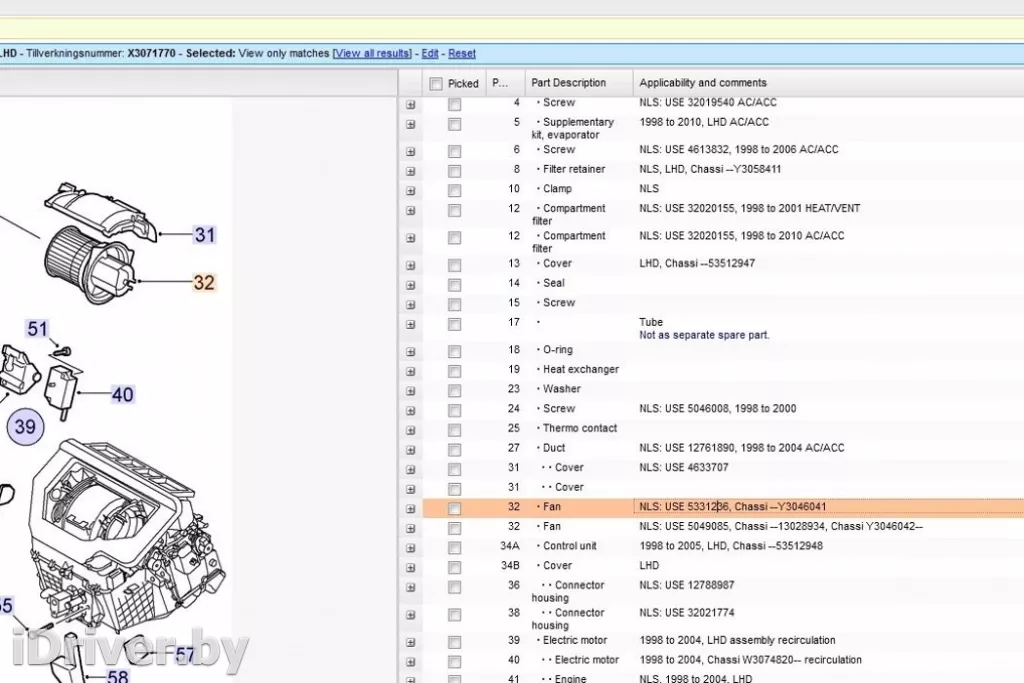Select callout 51 in the parts diagram
Image resolution: width=1024 pixels, height=683 pixels.
[37, 328]
